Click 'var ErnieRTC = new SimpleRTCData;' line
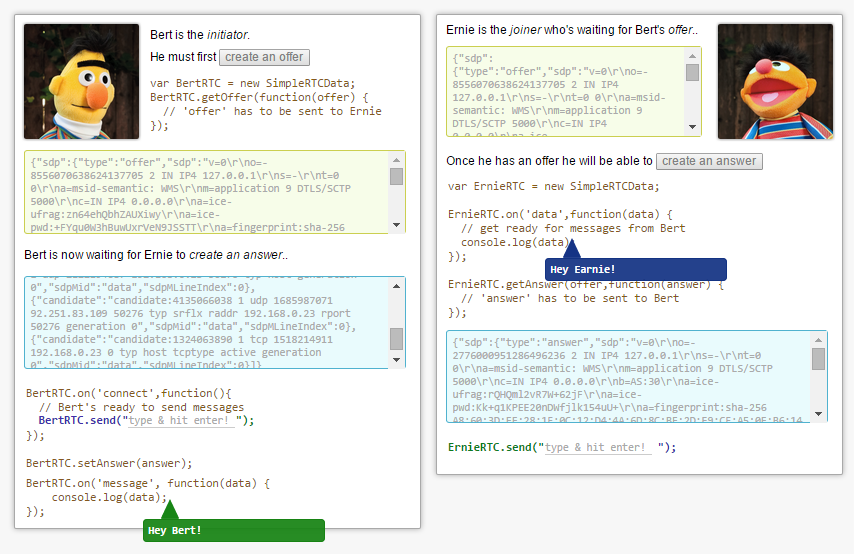 tap(553, 186)
